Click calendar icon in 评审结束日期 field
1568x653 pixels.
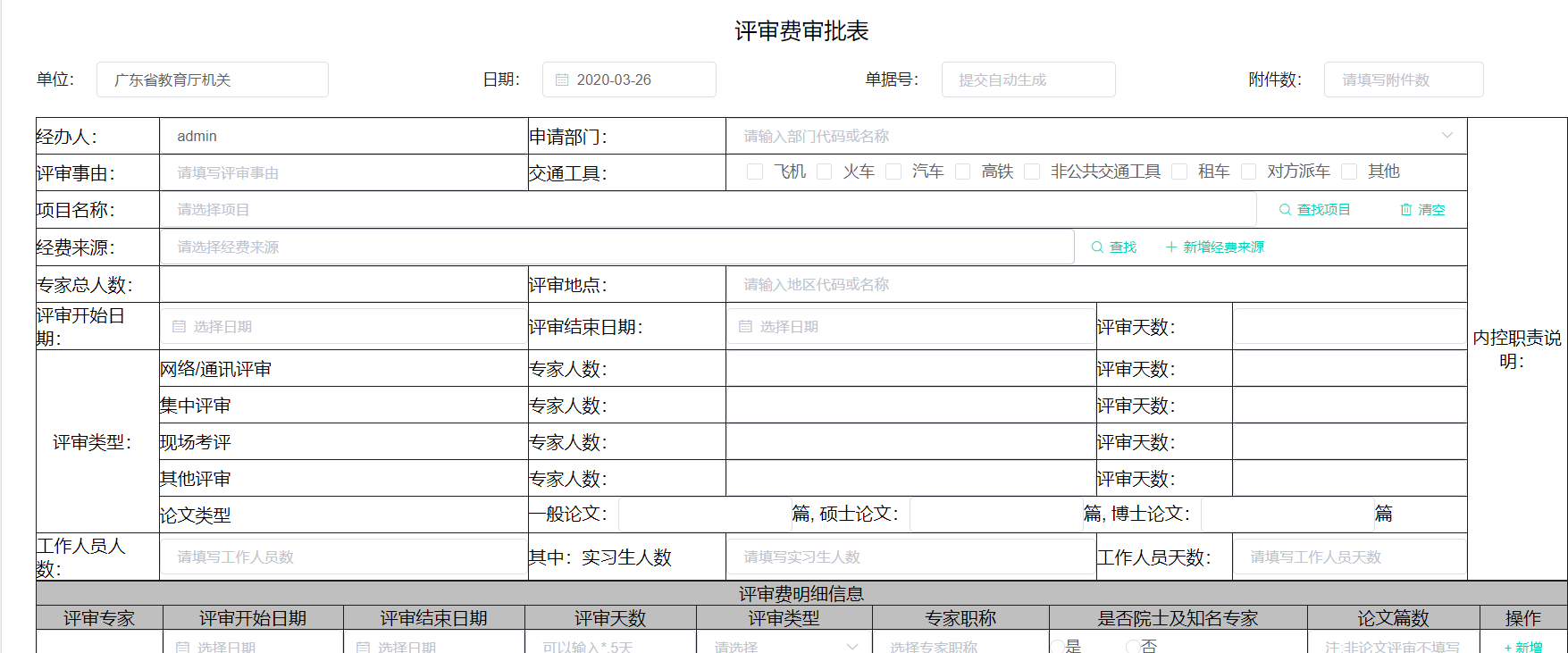[x=745, y=327]
